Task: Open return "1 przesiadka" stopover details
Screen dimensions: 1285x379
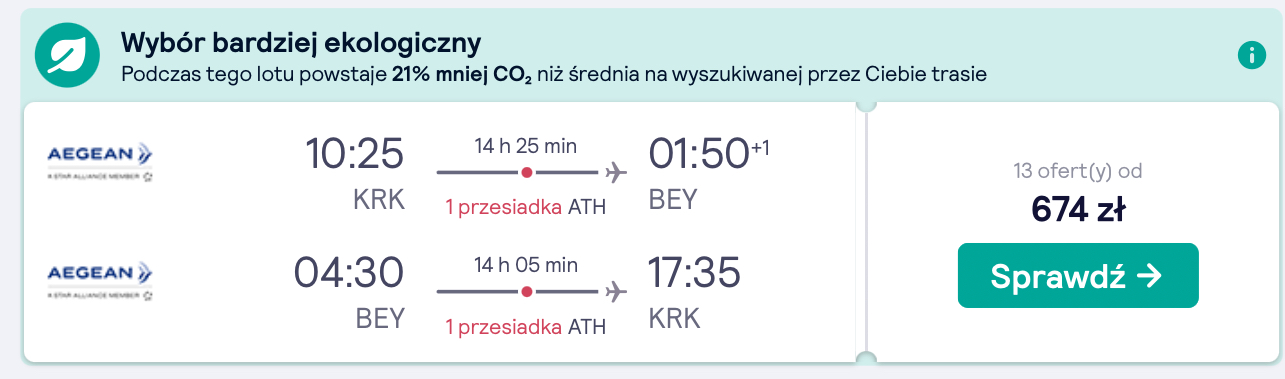Action: pyautogui.click(x=526, y=327)
